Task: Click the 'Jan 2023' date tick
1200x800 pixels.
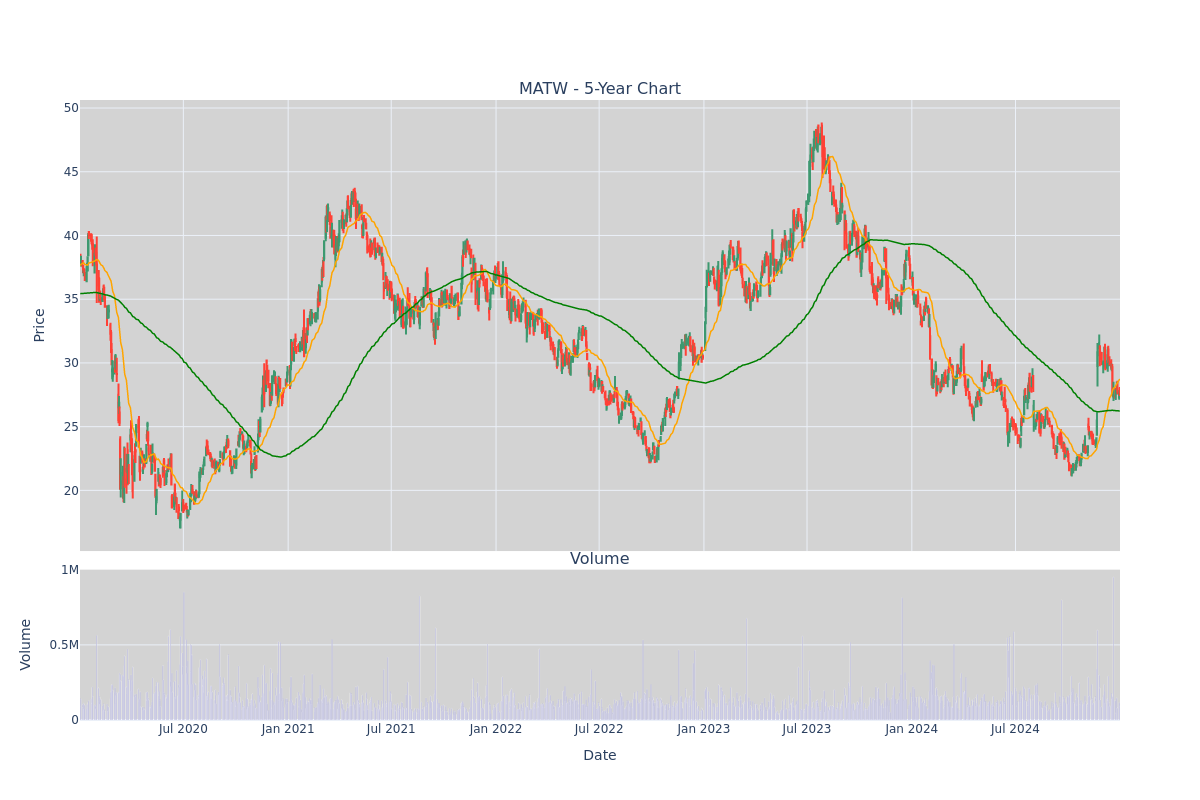Action: pyautogui.click(x=704, y=729)
